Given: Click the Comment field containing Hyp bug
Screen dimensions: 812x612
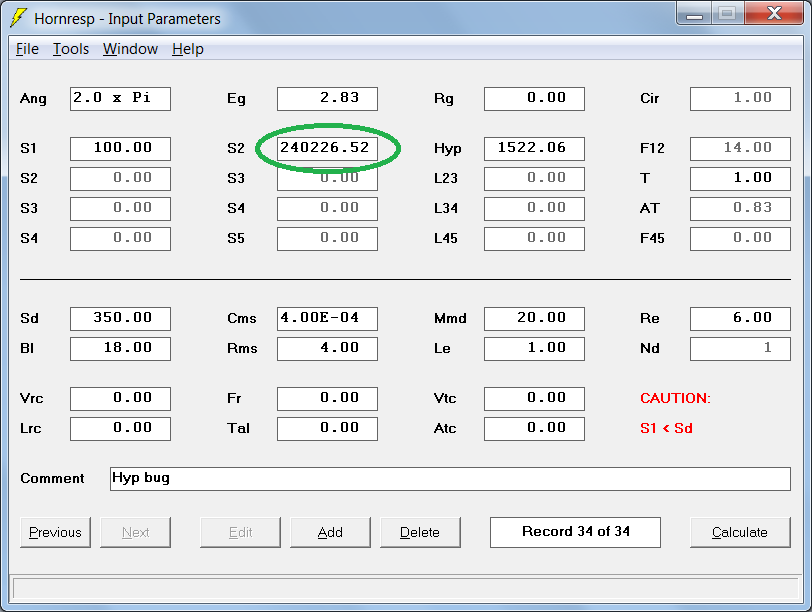Looking at the screenshot, I should (x=450, y=478).
